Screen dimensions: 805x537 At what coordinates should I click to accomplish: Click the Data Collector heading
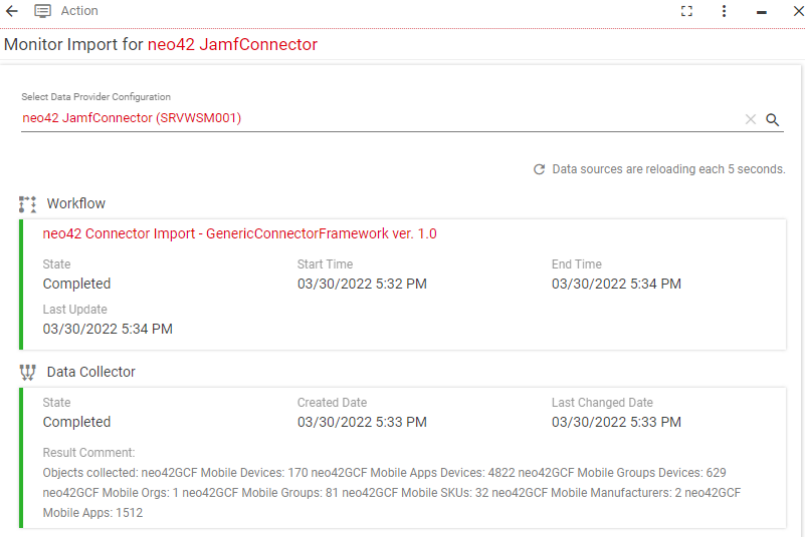click(91, 372)
